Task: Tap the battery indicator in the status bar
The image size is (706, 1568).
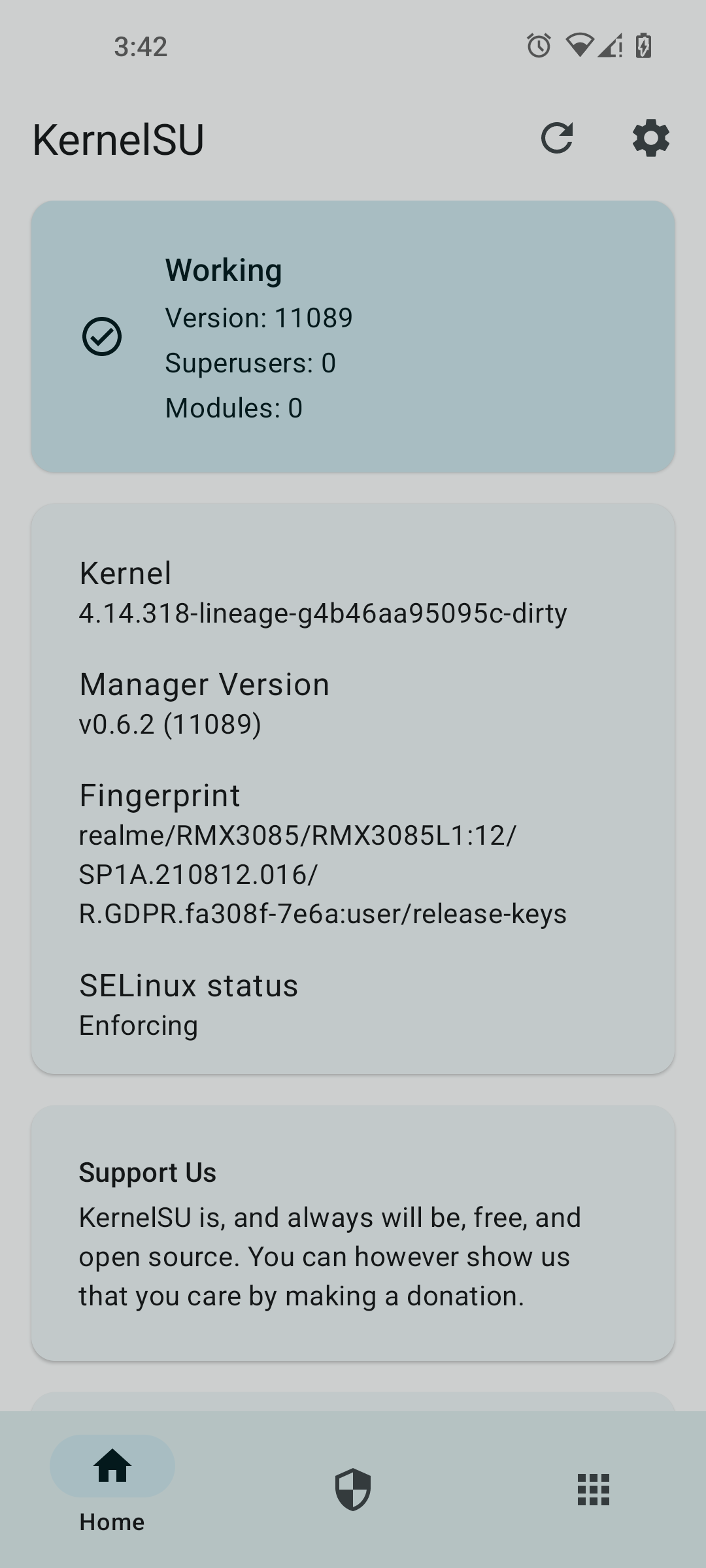Action: [x=643, y=44]
